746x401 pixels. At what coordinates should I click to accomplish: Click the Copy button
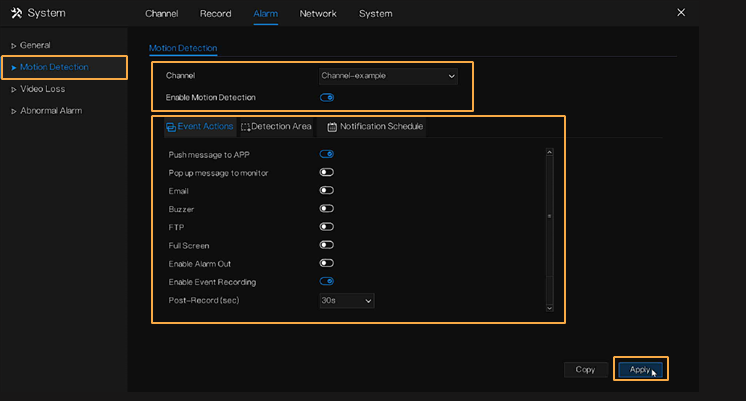[x=585, y=369]
